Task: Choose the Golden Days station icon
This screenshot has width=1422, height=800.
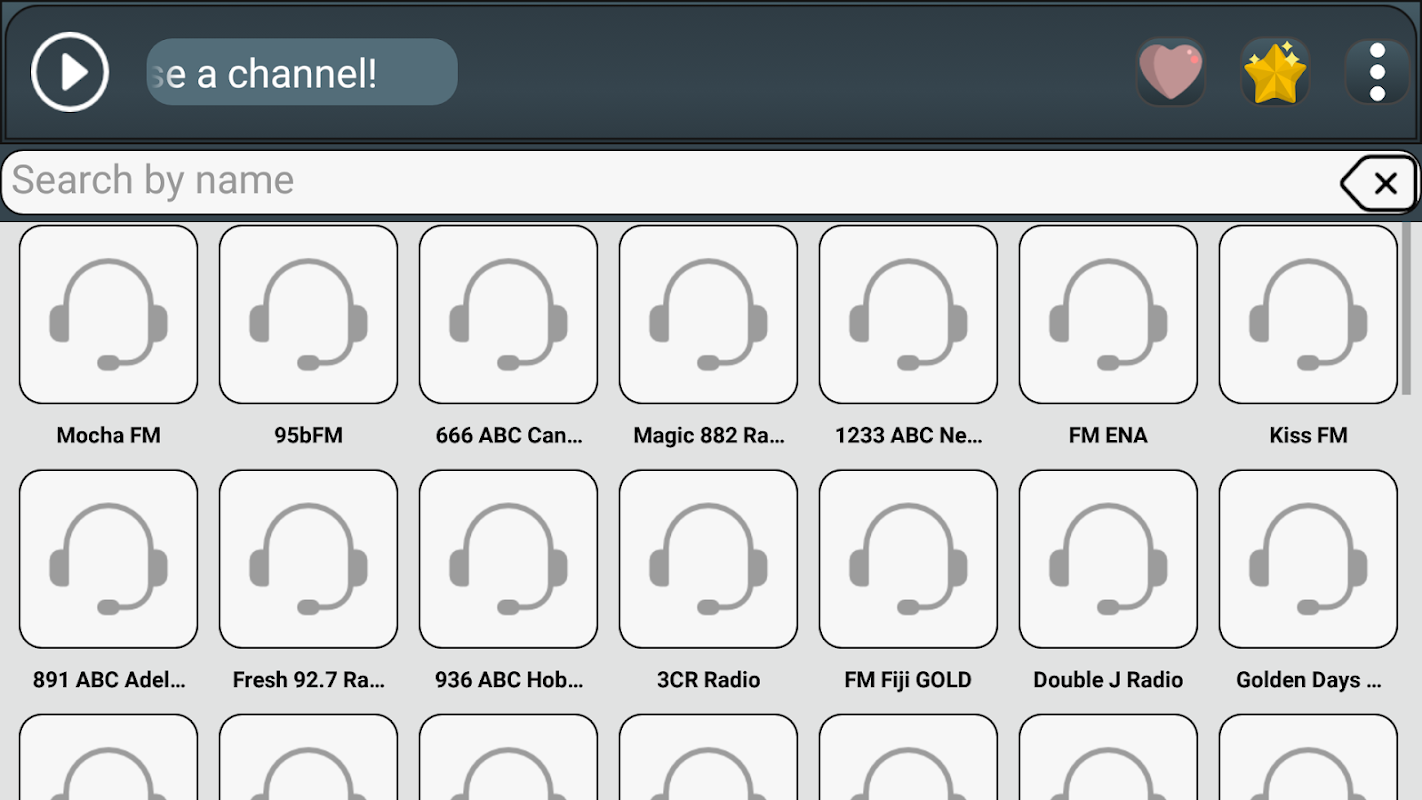Action: (1309, 559)
